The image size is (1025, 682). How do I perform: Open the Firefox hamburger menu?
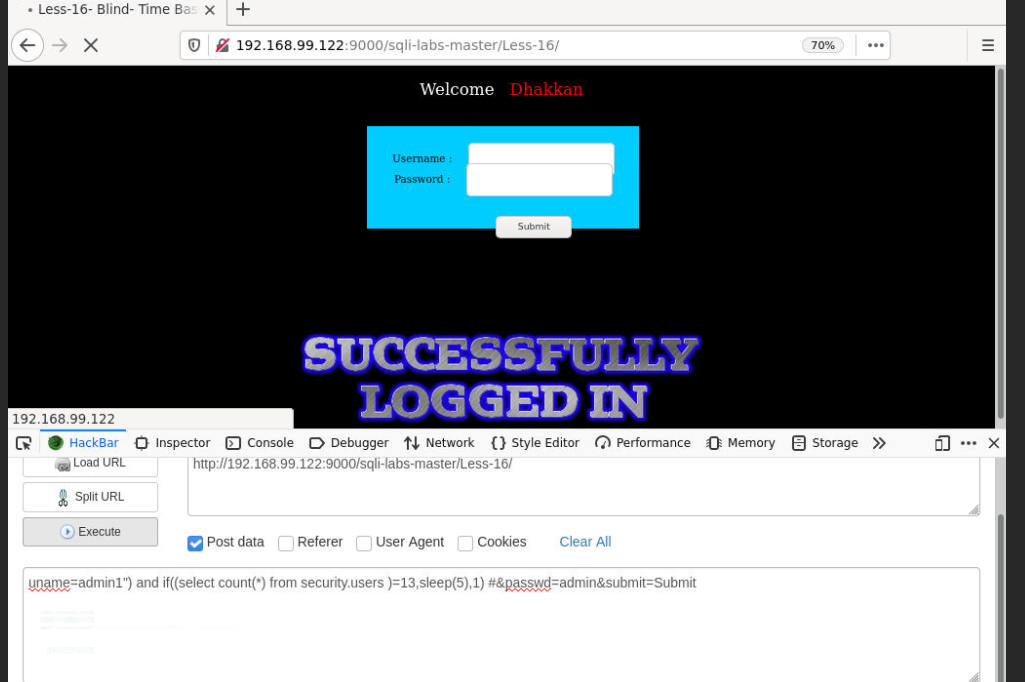tap(988, 45)
